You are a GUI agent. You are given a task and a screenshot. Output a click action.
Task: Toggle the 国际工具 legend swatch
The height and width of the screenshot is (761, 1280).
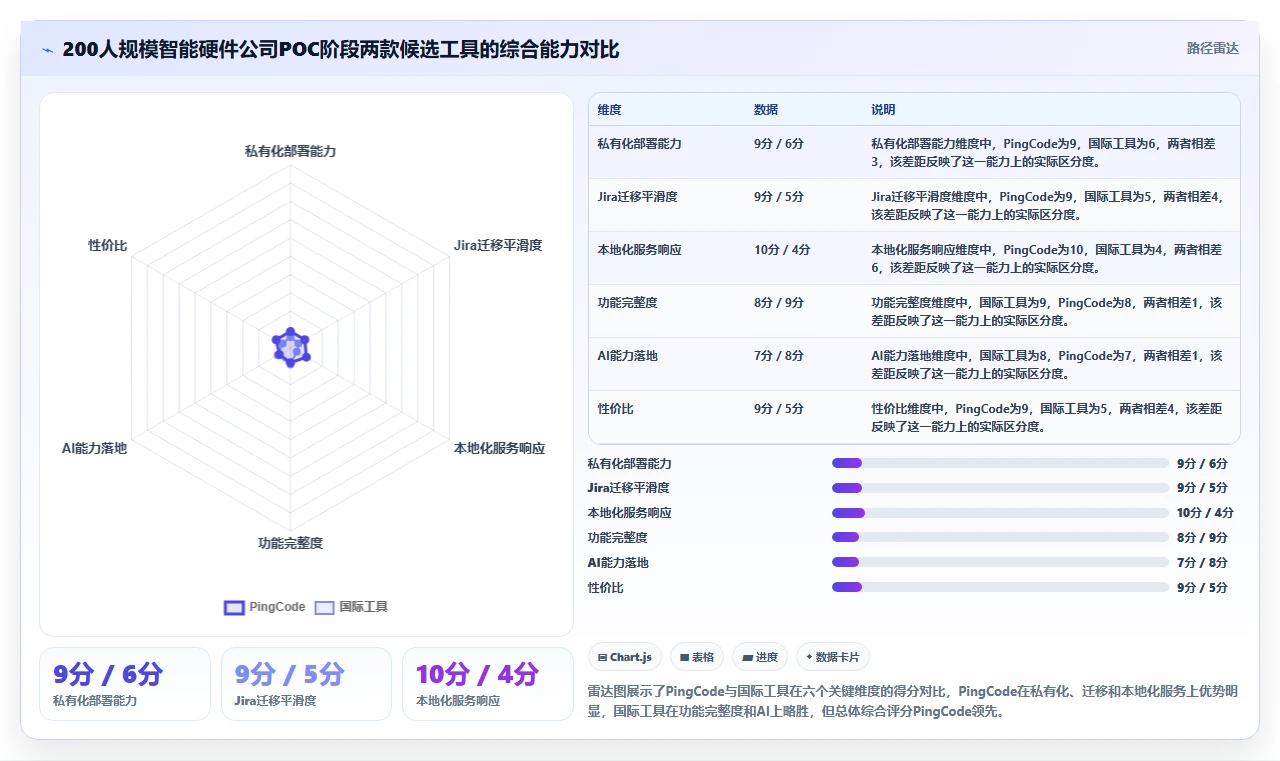(324, 607)
